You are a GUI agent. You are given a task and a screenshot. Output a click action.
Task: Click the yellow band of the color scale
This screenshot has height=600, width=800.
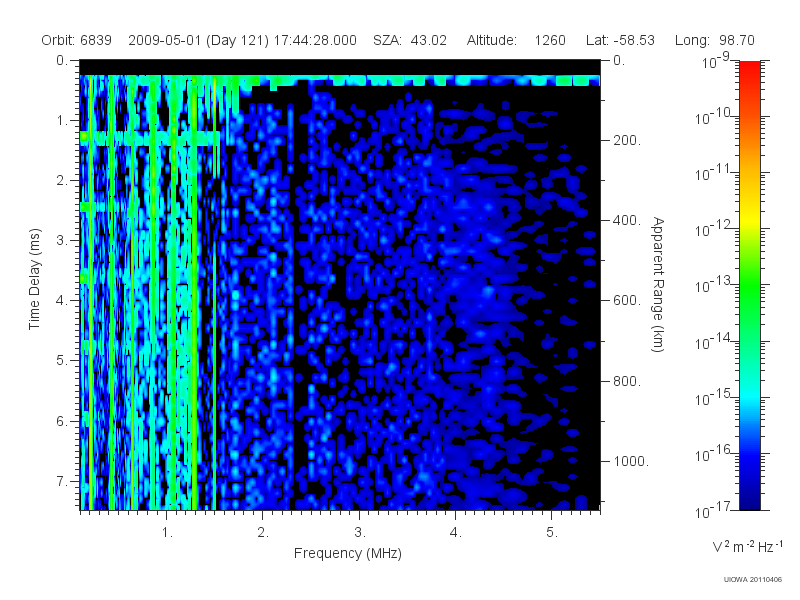pyautogui.click(x=749, y=219)
